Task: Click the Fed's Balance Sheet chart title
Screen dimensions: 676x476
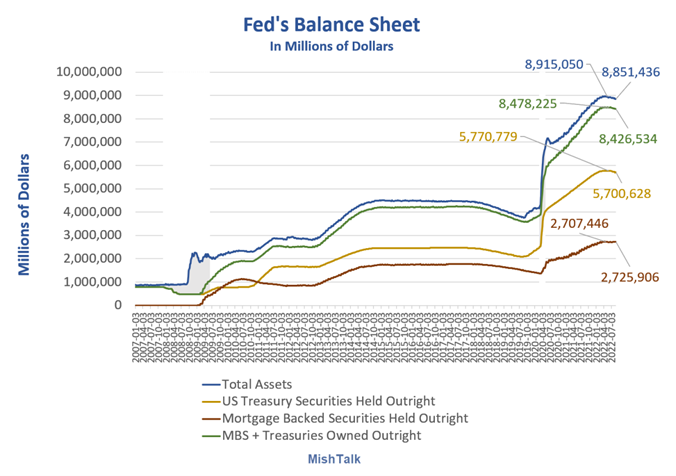Action: coord(332,25)
